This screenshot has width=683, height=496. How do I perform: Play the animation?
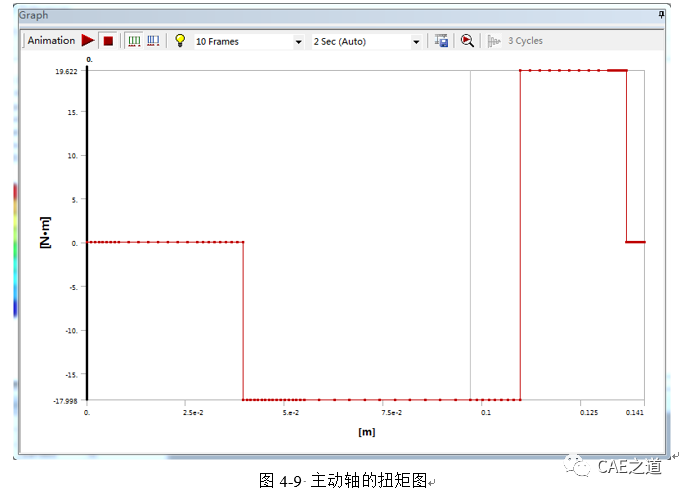pos(88,40)
